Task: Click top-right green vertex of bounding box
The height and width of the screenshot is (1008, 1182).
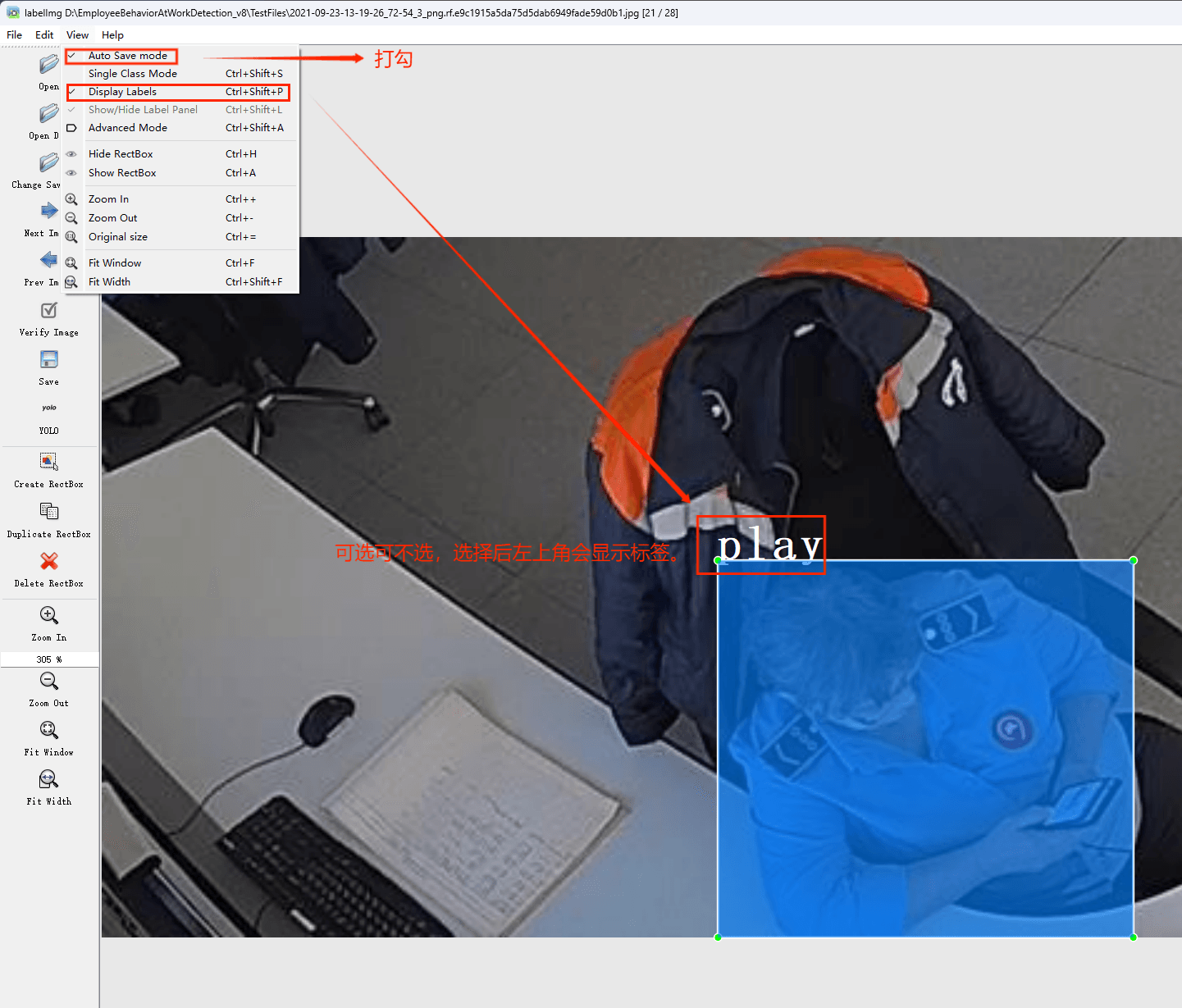Action: pyautogui.click(x=1134, y=560)
